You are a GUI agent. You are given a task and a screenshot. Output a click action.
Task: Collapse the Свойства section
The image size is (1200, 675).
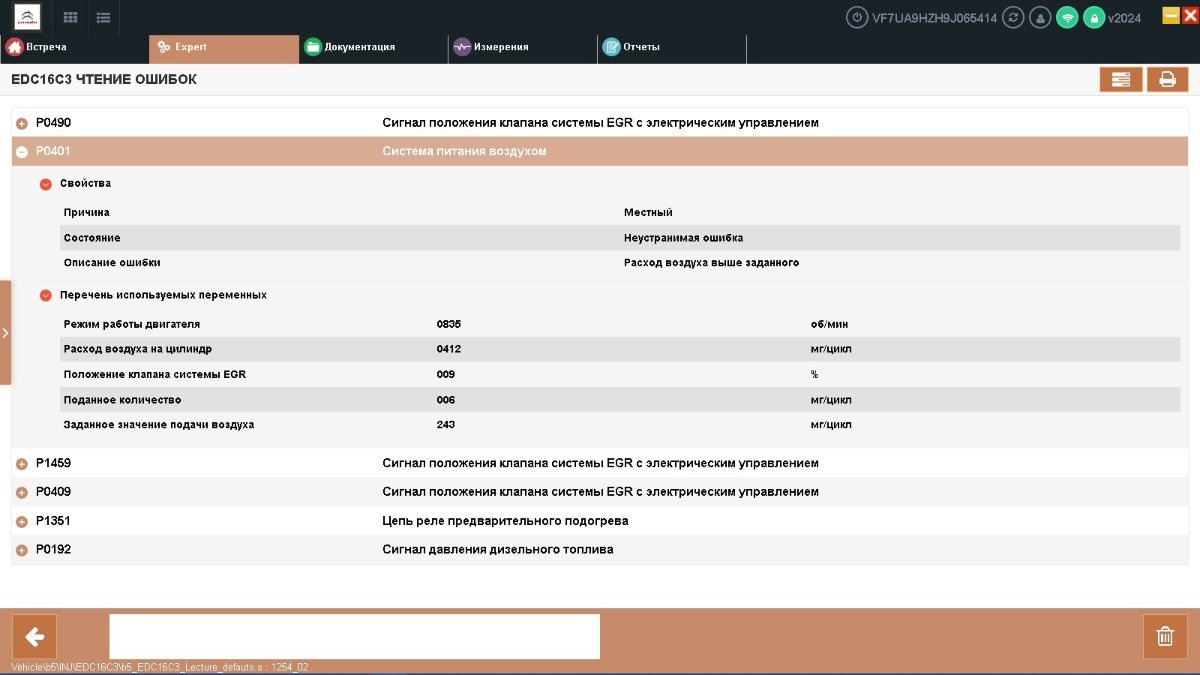click(46, 184)
